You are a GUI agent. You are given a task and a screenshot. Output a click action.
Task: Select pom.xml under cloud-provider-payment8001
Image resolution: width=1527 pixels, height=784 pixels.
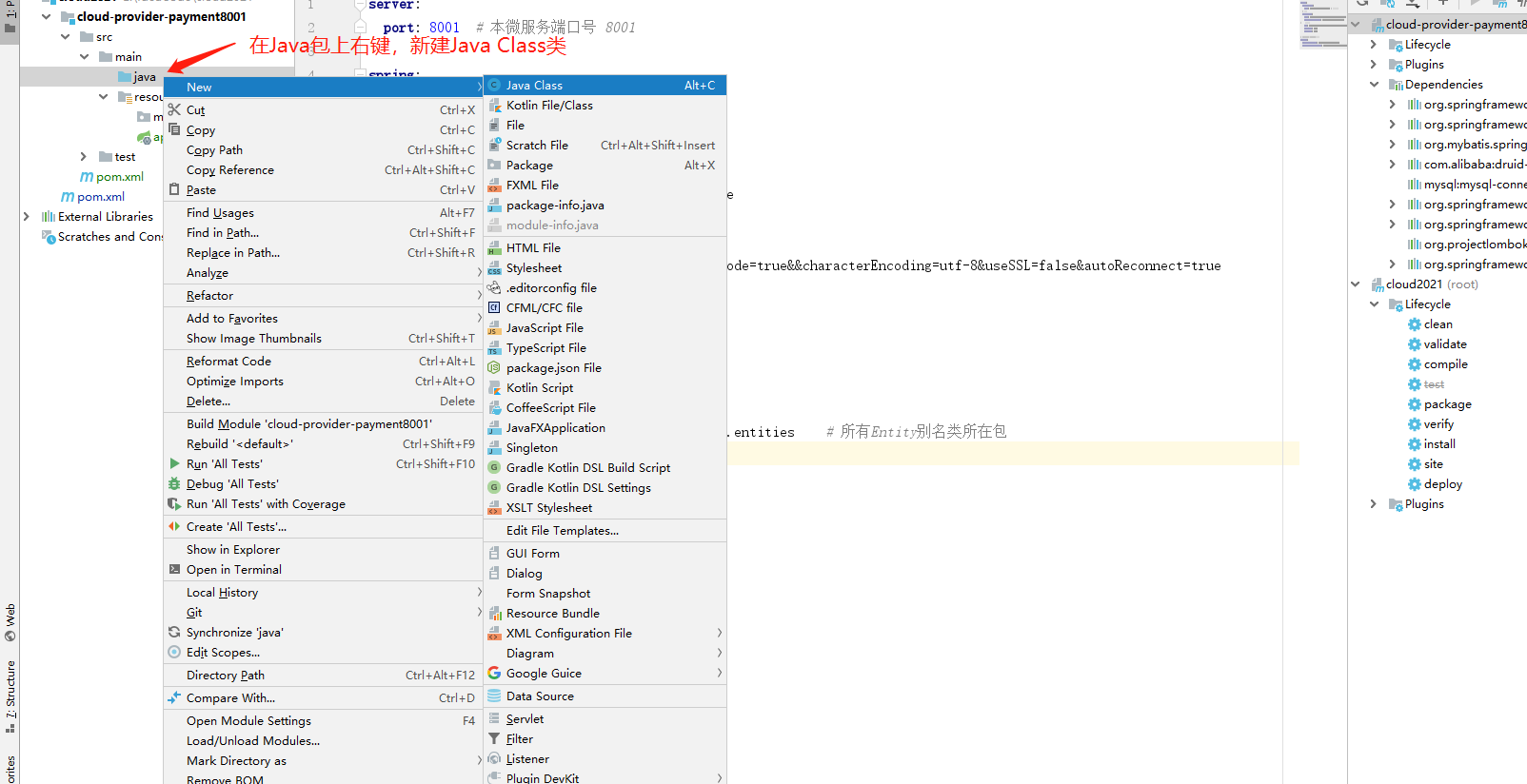[112, 177]
